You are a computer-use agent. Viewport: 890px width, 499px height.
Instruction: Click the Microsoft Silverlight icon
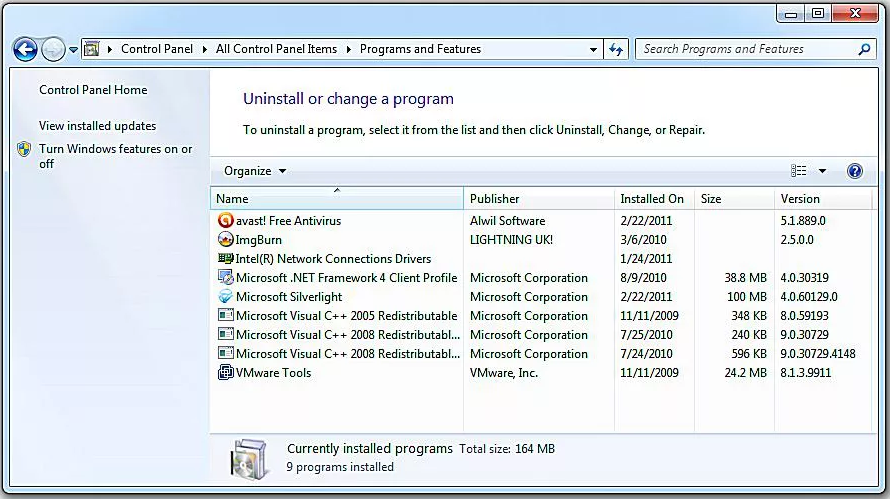pos(225,296)
